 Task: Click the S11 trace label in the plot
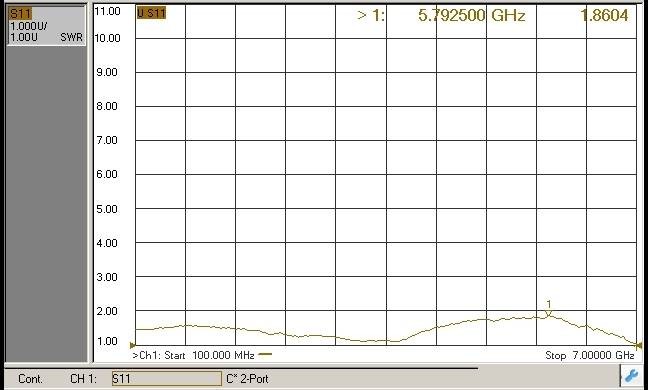151,13
